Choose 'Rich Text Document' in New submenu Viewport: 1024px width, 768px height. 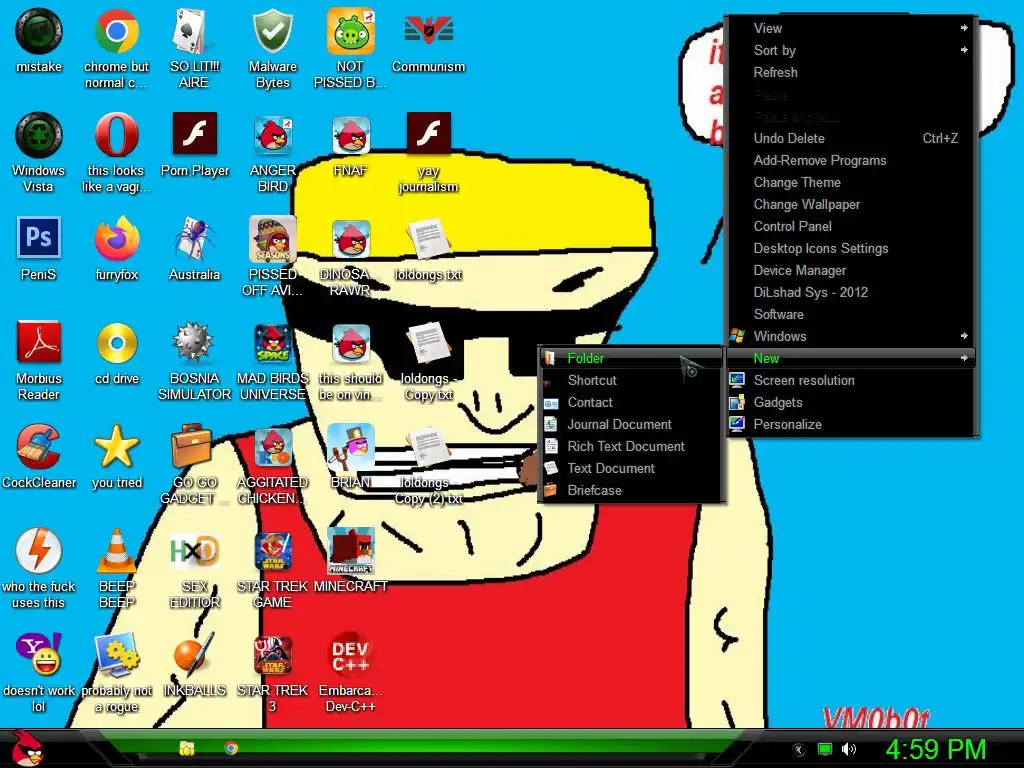631,447
